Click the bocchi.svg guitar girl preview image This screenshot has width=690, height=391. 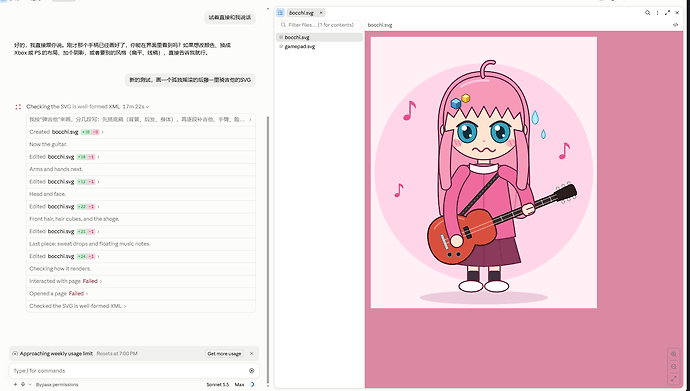tap(484, 172)
